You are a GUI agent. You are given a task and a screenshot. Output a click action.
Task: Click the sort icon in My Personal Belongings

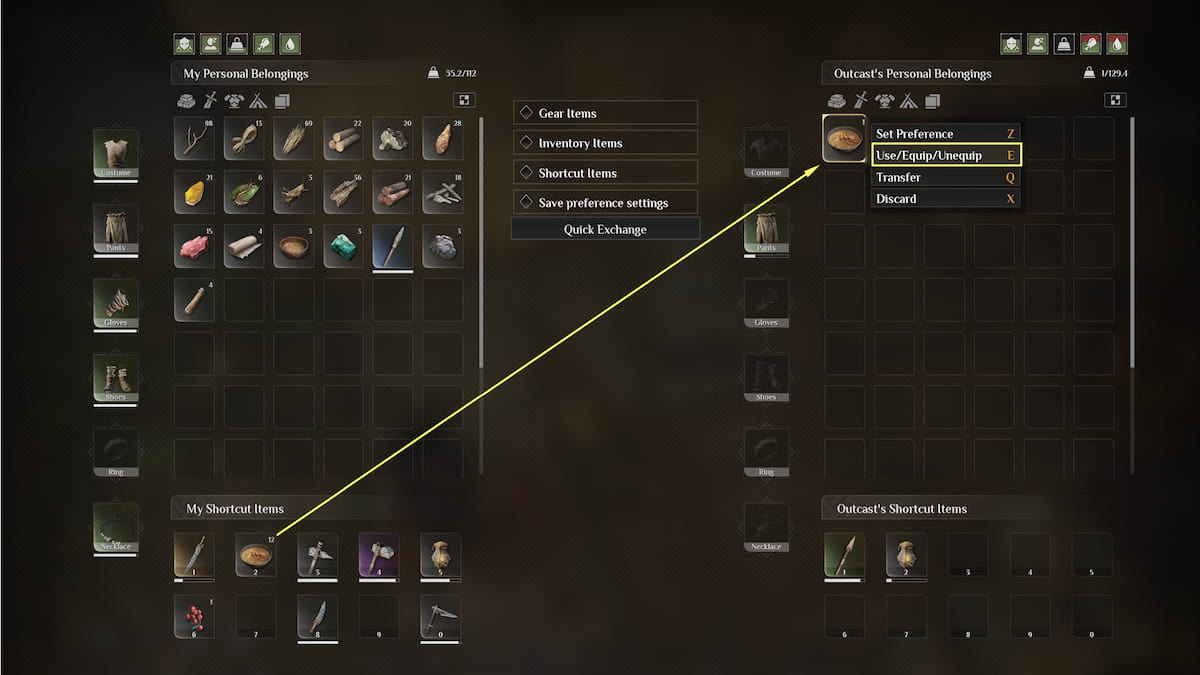click(x=464, y=100)
